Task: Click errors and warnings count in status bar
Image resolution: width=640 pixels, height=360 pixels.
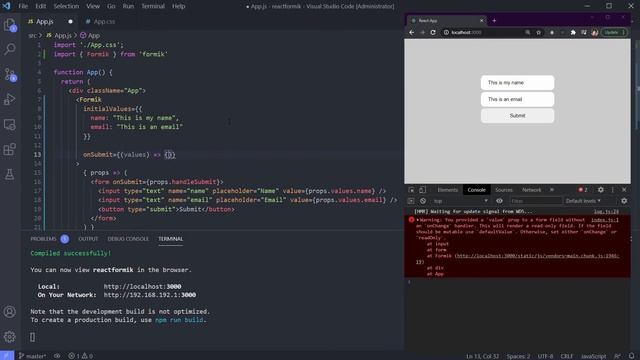Action: pos(80,356)
